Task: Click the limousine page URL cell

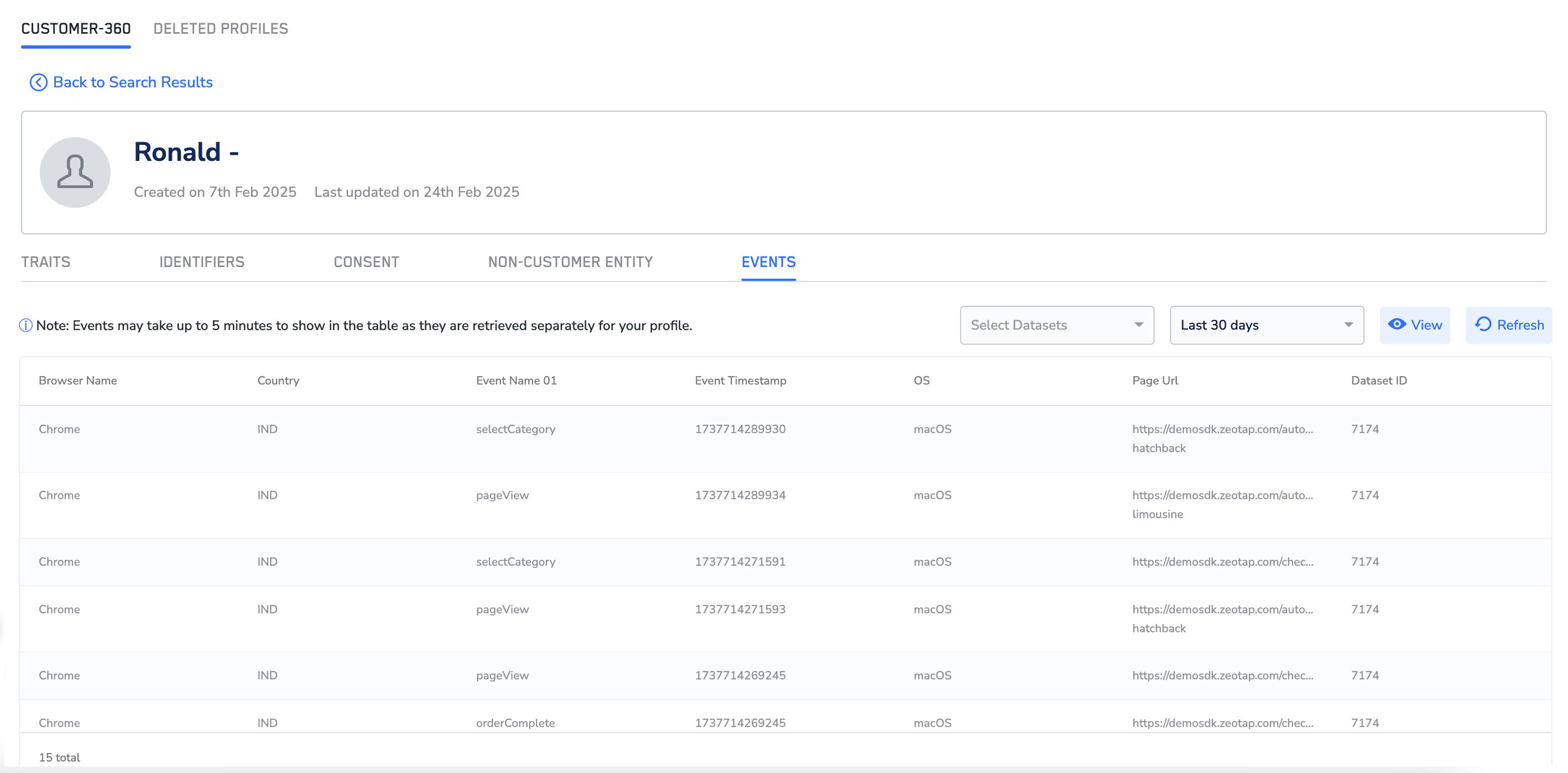Action: click(x=1222, y=505)
